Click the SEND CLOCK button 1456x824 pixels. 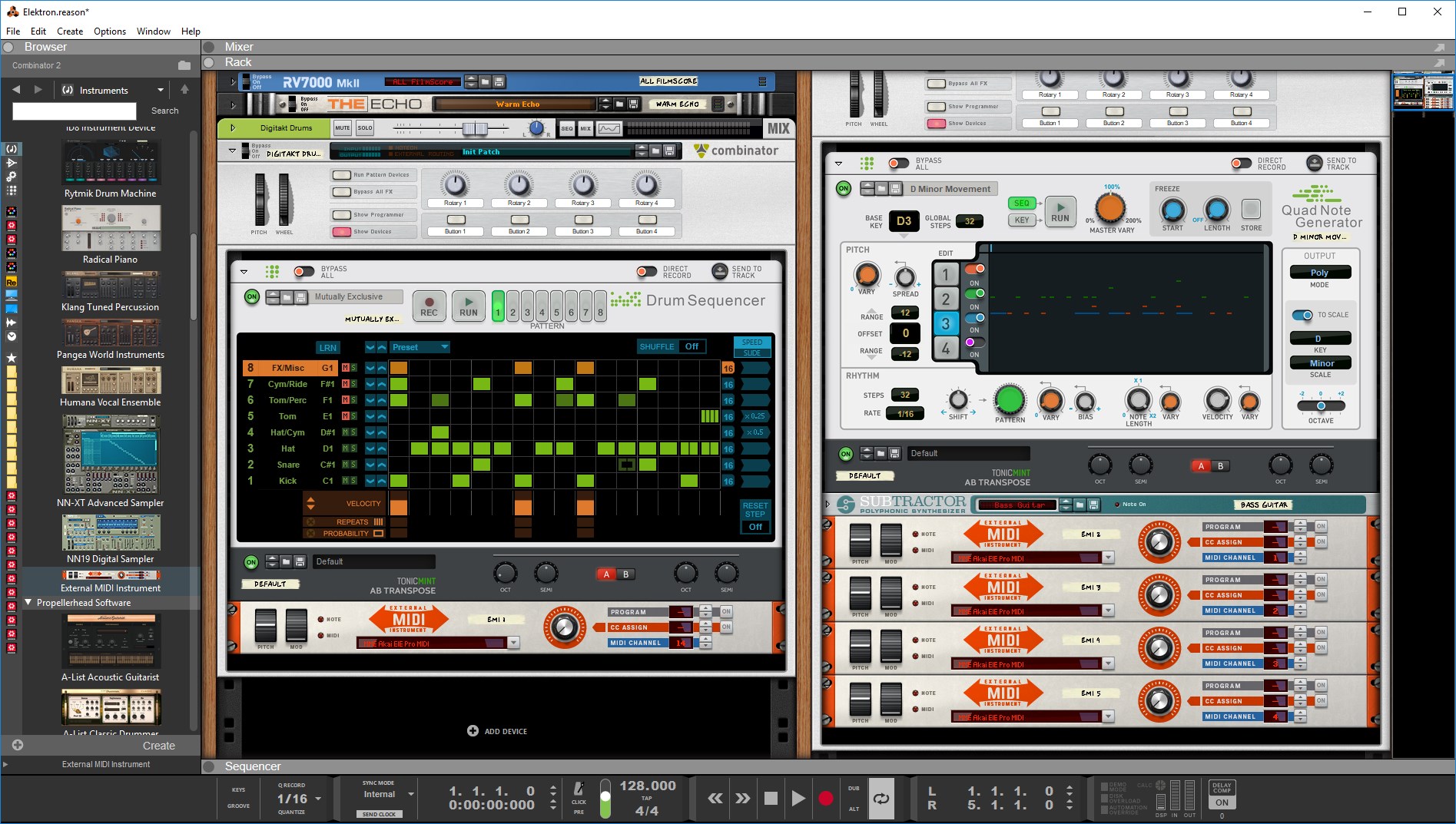click(379, 814)
